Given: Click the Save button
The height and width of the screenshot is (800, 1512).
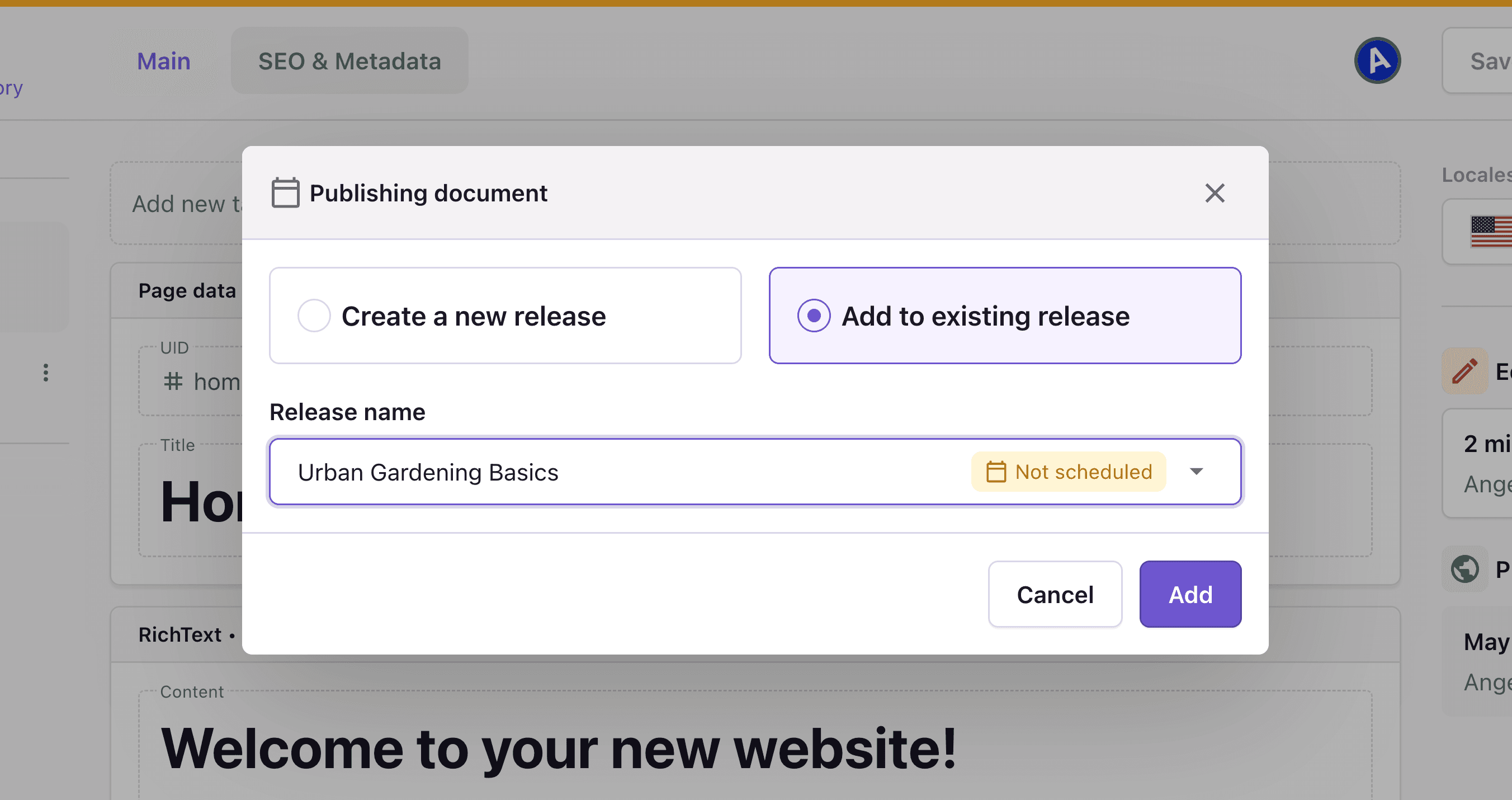Looking at the screenshot, I should click(1491, 60).
